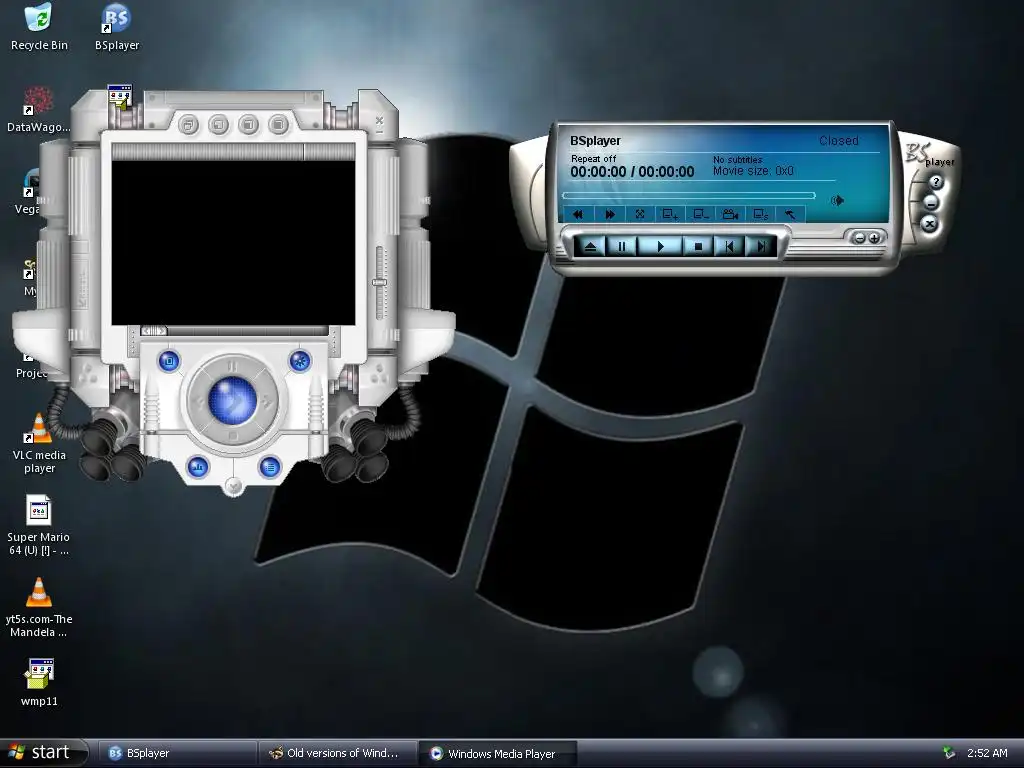Toggle BSplayer full screen mode icon

coord(640,214)
